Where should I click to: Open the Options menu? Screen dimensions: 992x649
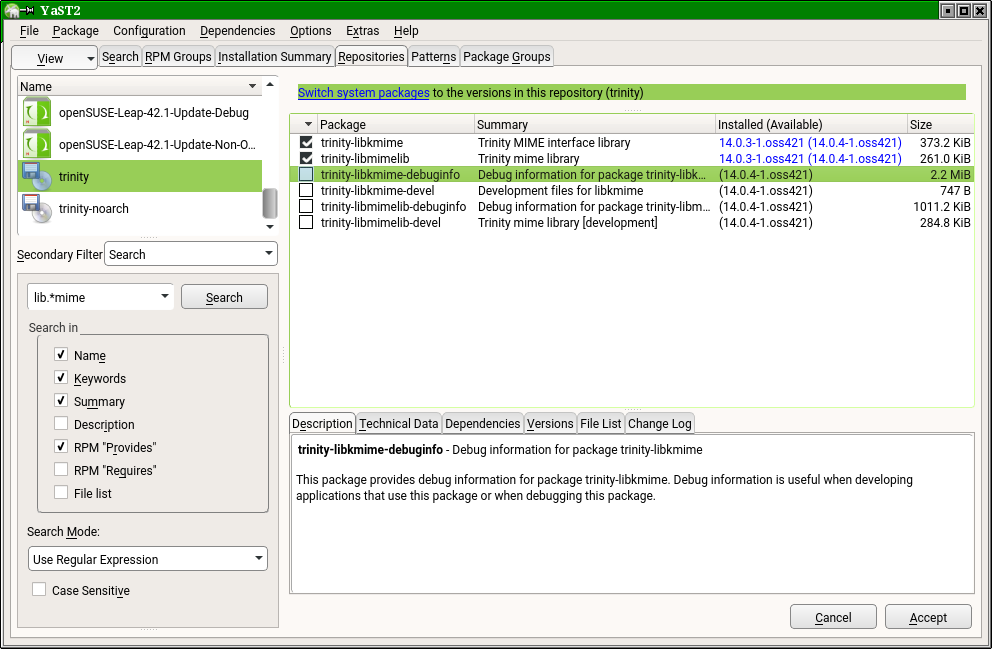click(x=310, y=30)
